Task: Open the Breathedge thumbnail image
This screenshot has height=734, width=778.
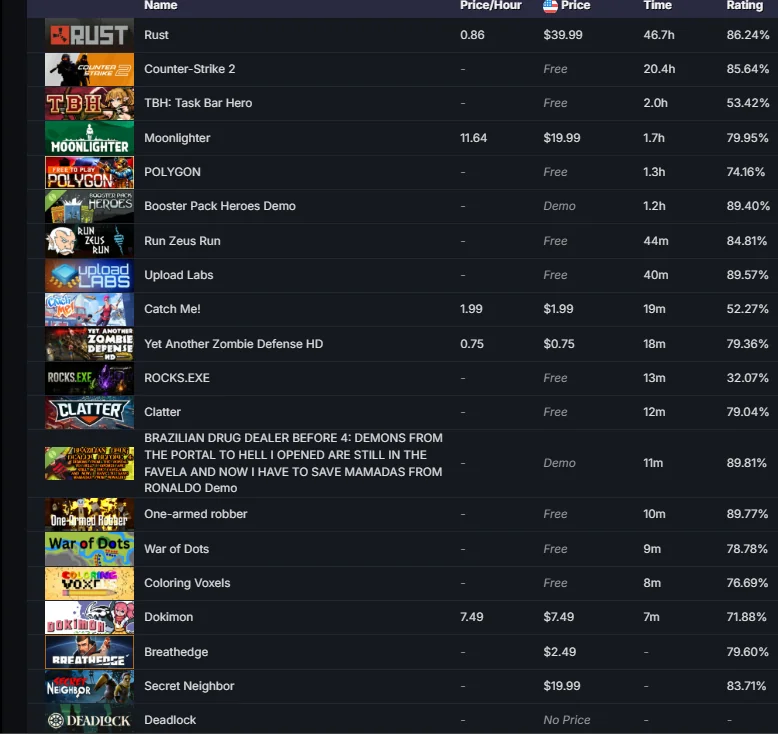Action: coord(89,652)
